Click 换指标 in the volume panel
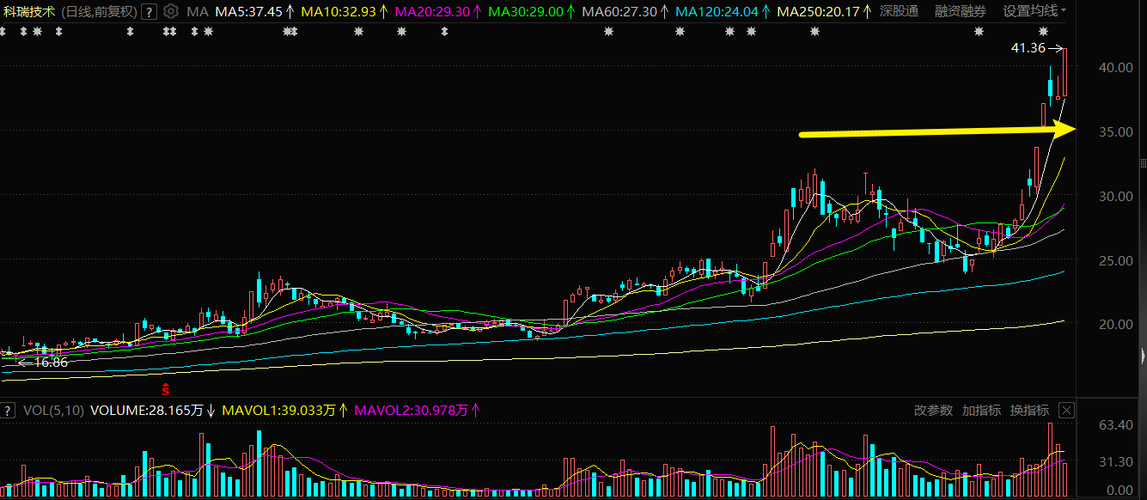Screen dimensions: 1147x500 click(x=1029, y=410)
